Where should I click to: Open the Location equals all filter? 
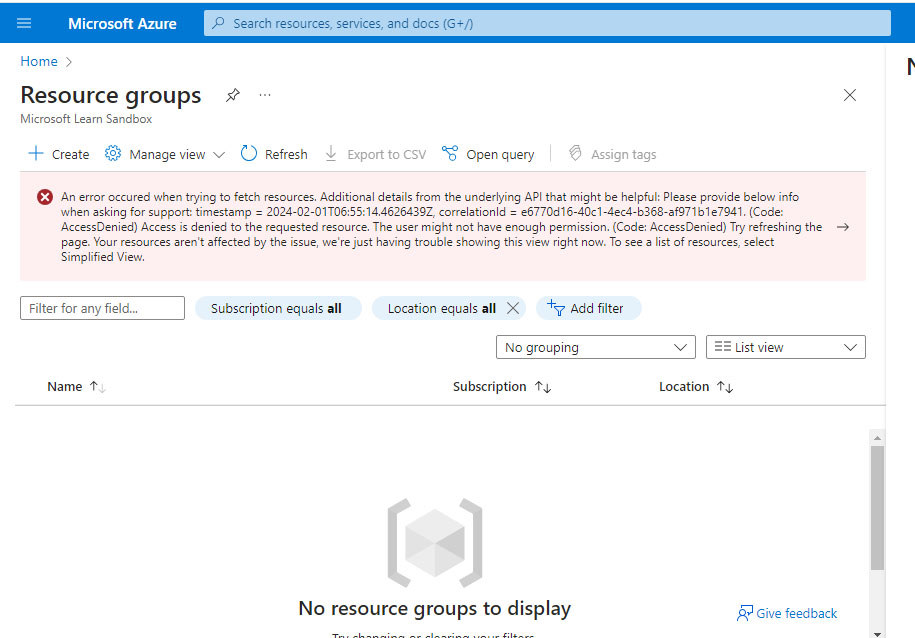442,308
